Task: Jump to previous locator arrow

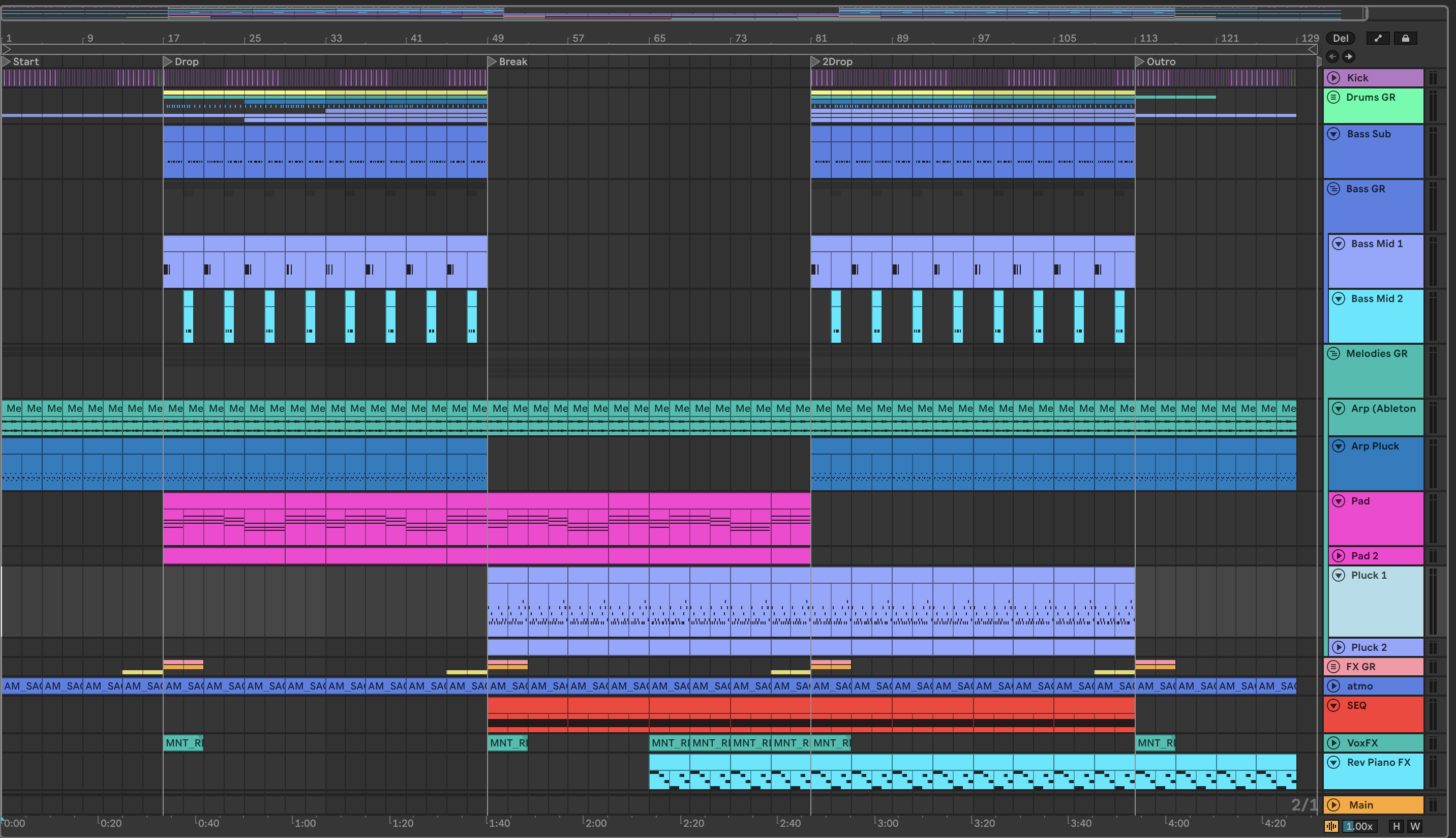Action: (1332, 56)
